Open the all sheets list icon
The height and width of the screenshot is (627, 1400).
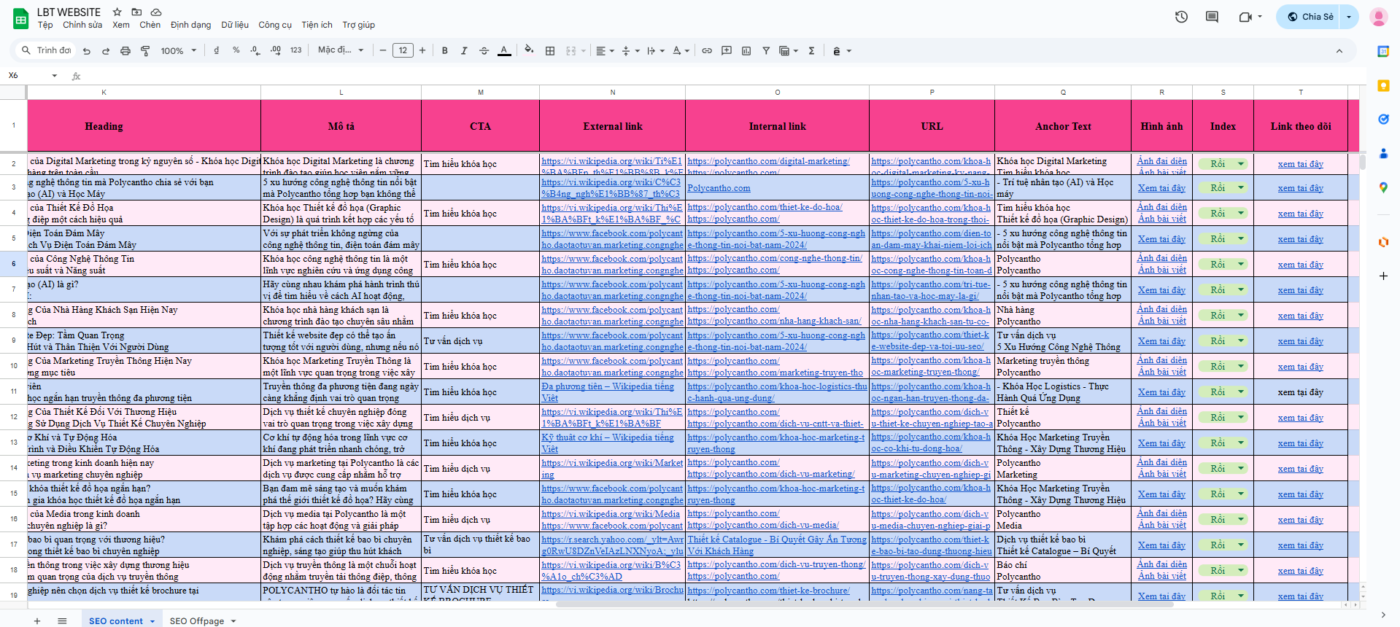(61, 621)
